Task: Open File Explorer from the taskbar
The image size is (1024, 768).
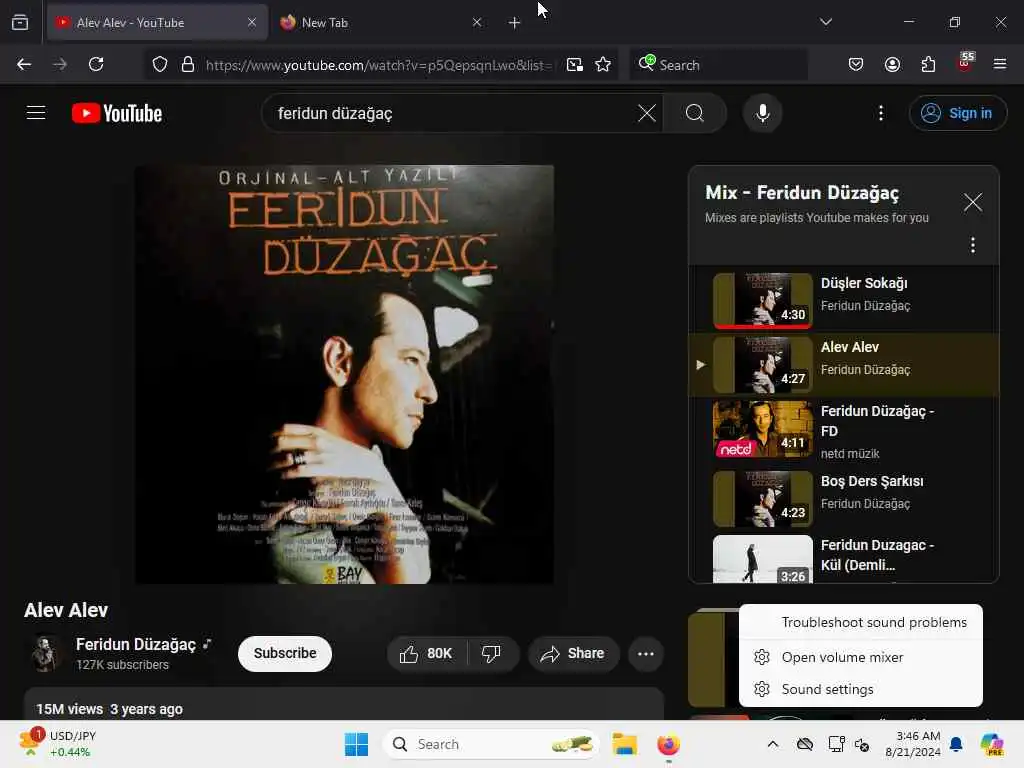Action: 624,744
